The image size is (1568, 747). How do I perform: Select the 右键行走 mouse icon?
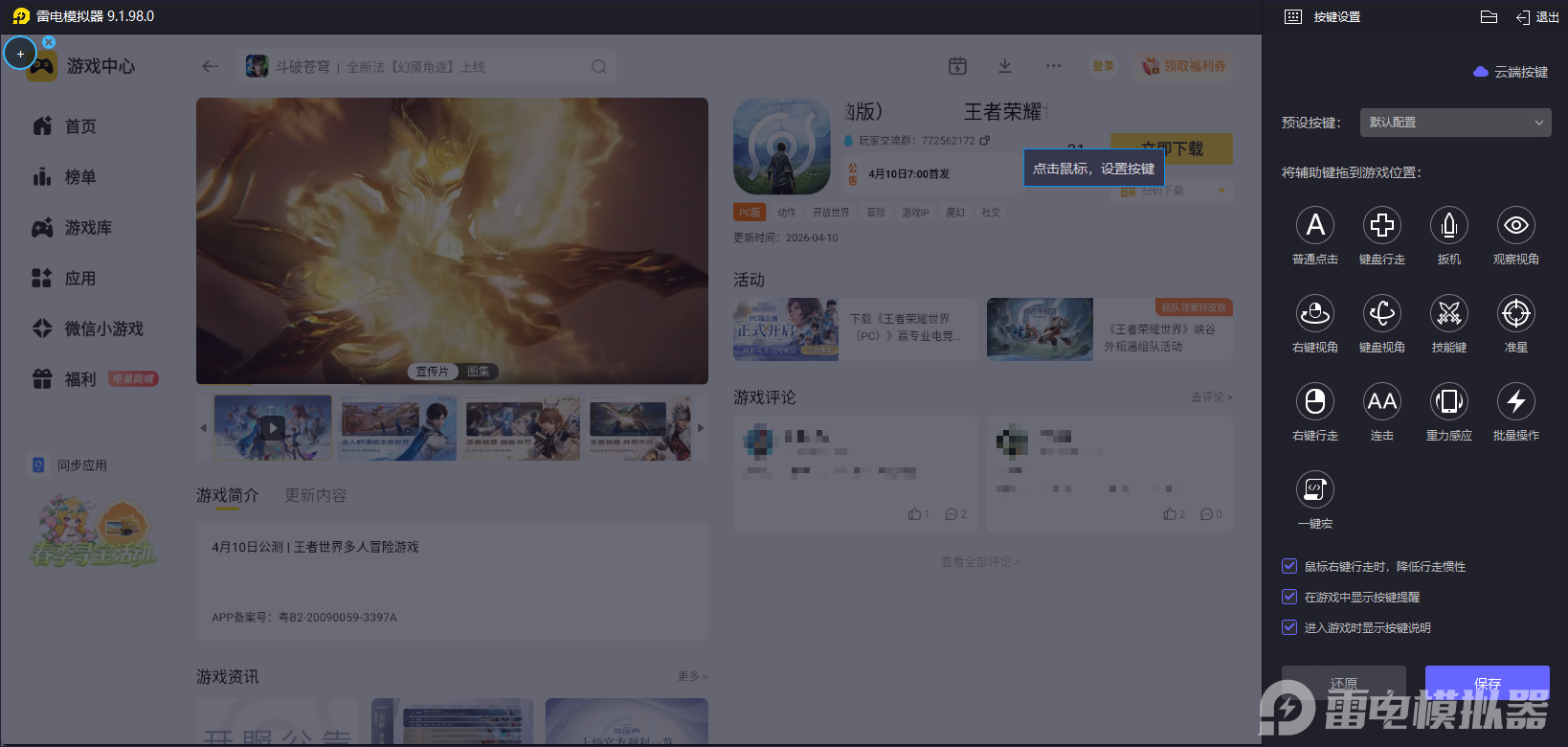point(1315,401)
